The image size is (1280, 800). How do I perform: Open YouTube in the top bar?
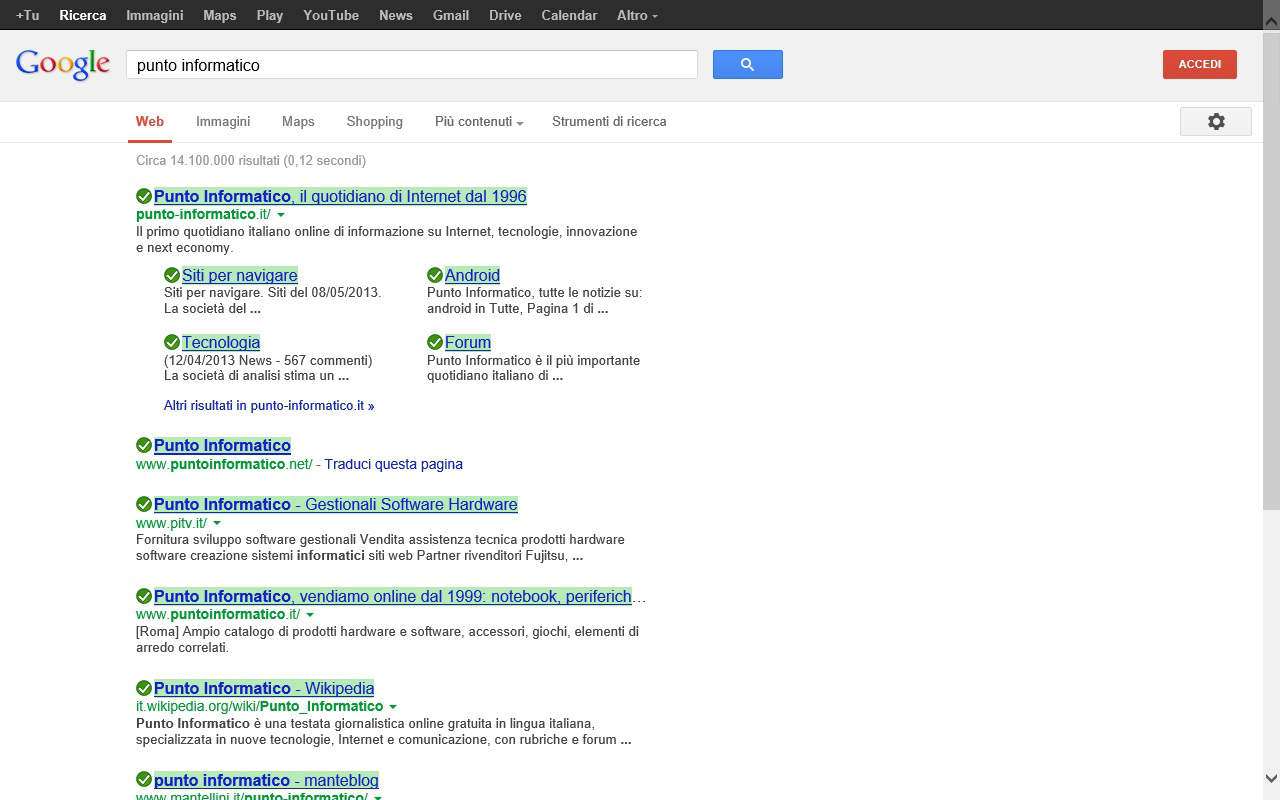[x=331, y=15]
